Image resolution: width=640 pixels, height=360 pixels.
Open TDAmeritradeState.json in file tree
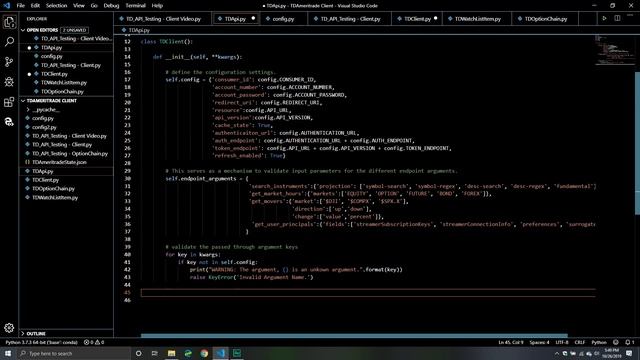[x=59, y=162]
